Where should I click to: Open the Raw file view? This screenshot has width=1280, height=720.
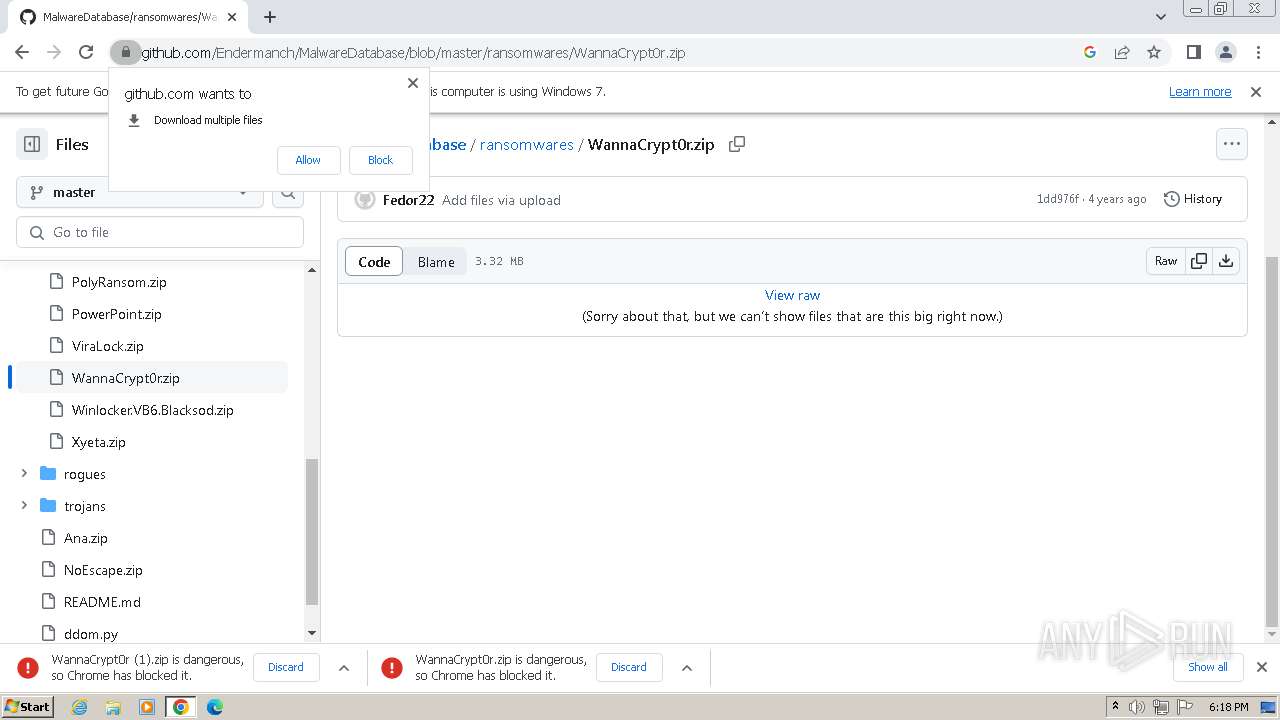[1166, 261]
